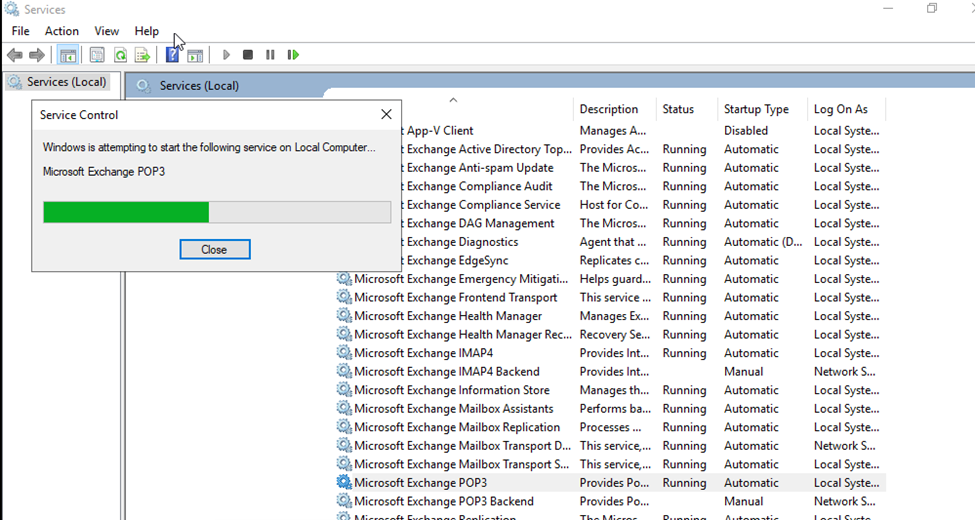Click the Back arrow in toolbar
Image resolution: width=975 pixels, height=520 pixels.
pos(14,55)
